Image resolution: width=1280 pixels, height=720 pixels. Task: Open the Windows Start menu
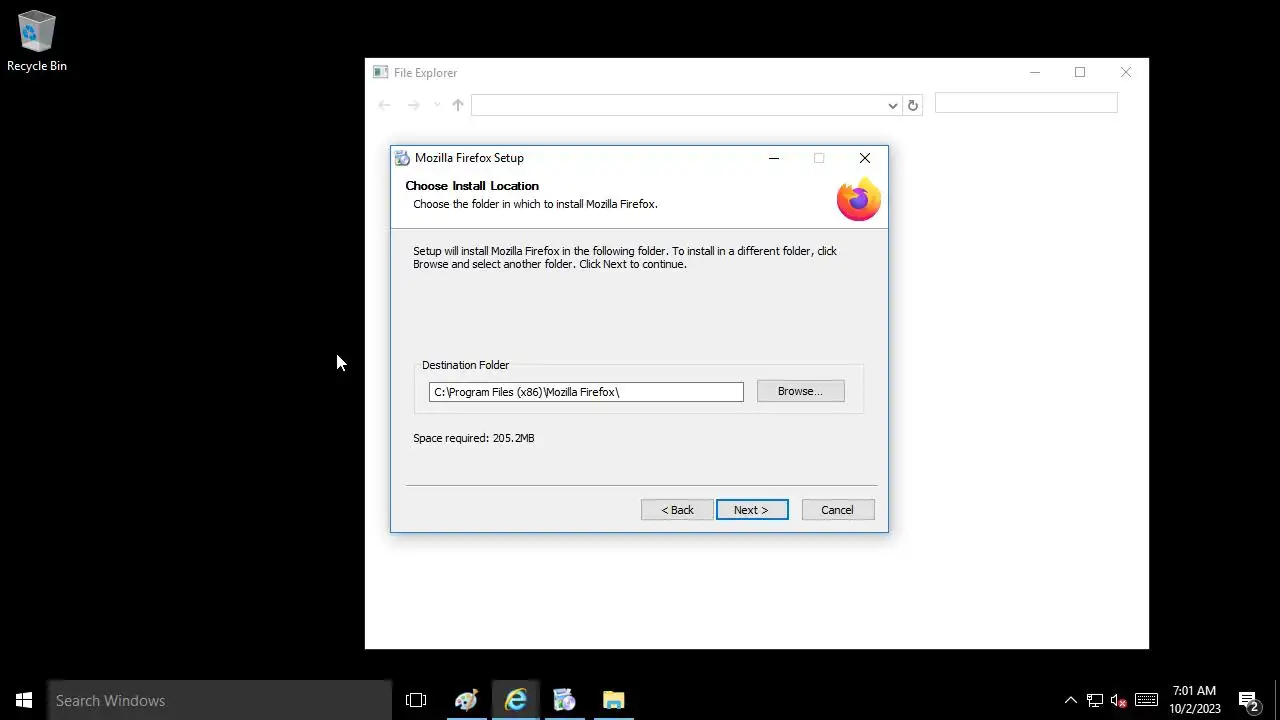coord(24,700)
